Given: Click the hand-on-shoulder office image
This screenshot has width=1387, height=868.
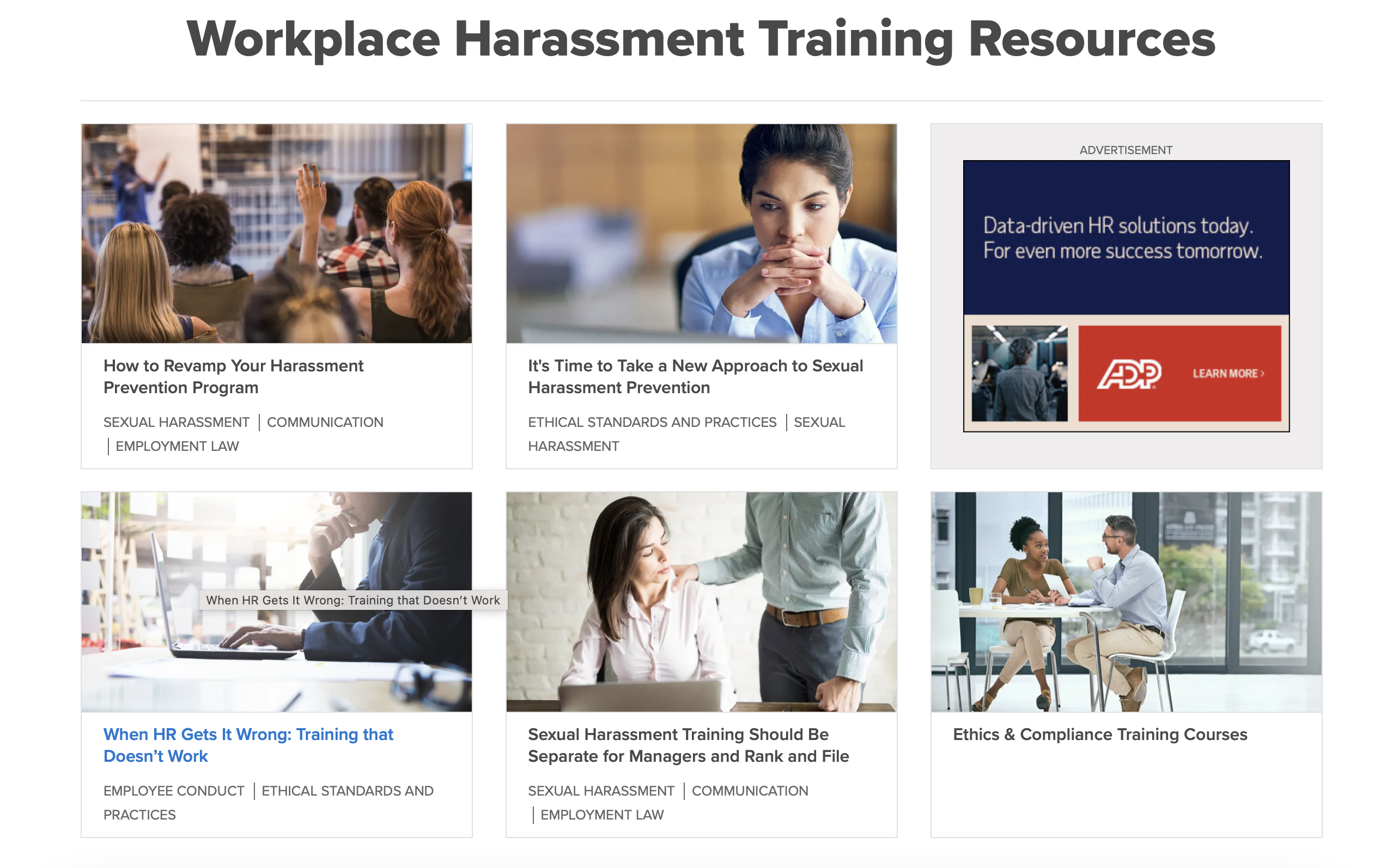Looking at the screenshot, I should point(701,602).
